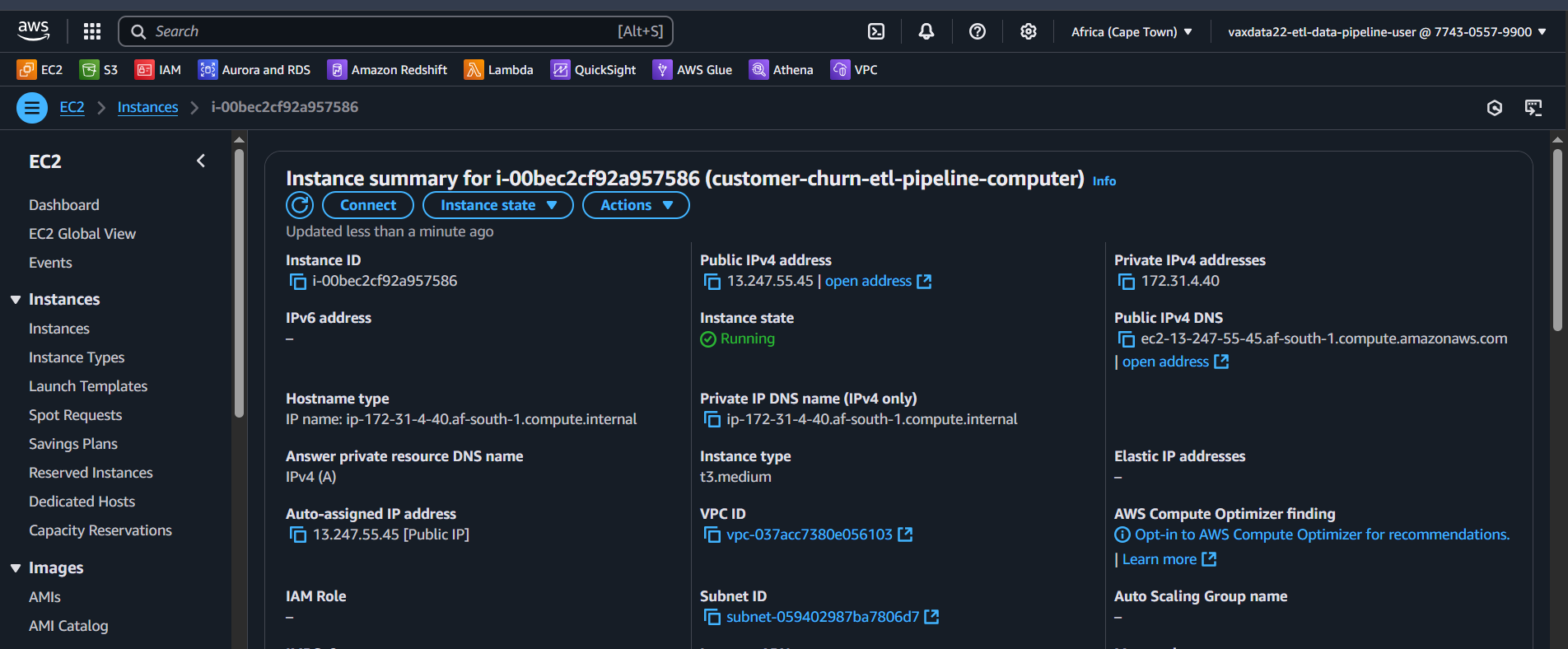Screen dimensions: 1568x649
Task: Open the VPC favorites shortcut
Action: pos(854,70)
